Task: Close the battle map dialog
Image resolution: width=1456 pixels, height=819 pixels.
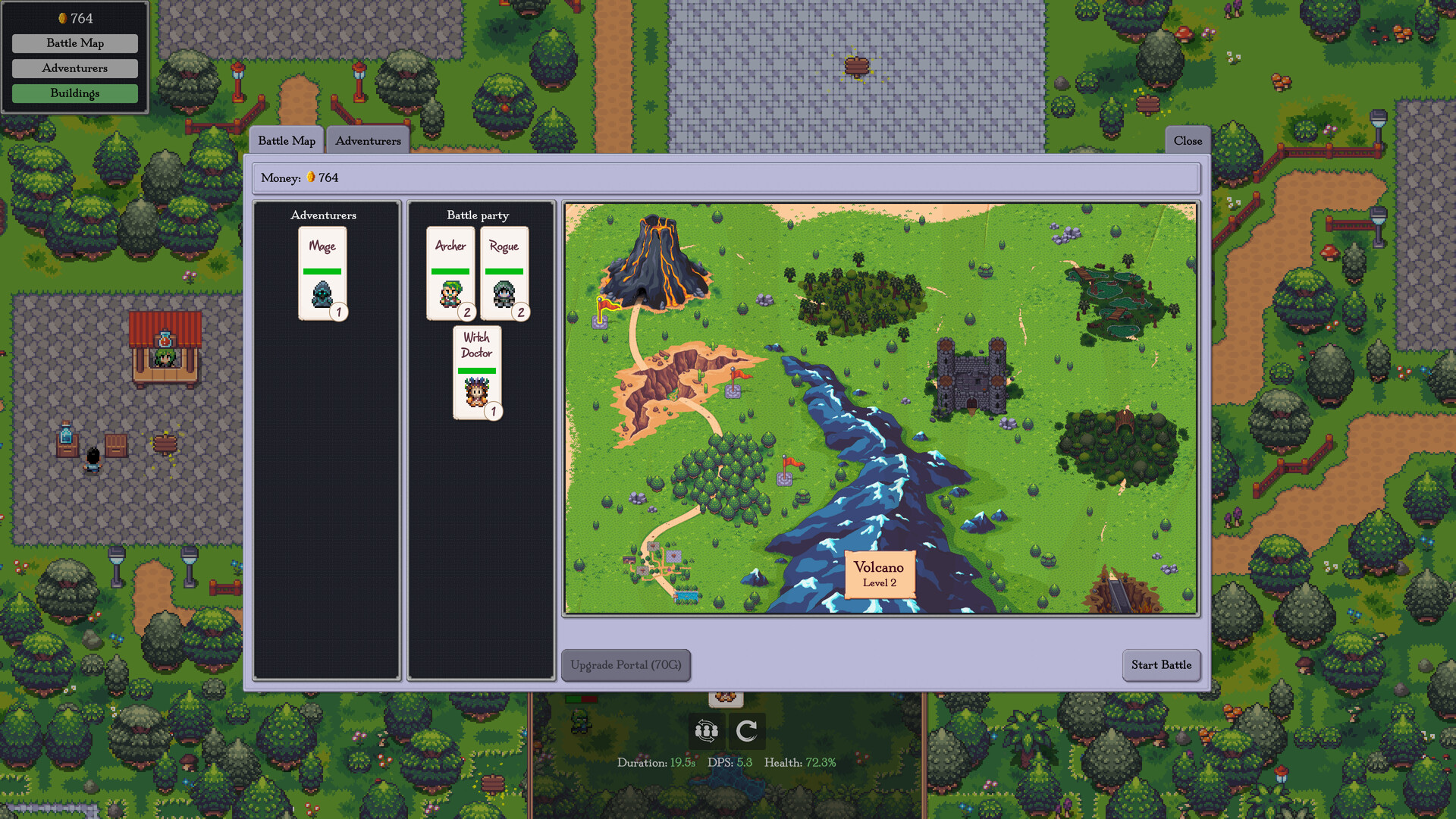Action: click(1187, 141)
